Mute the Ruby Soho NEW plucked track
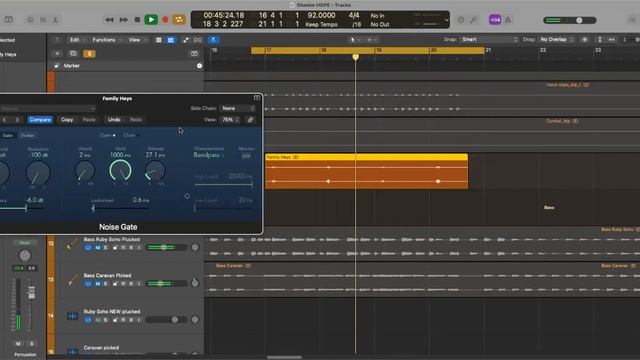This screenshot has height=360, width=640. 98,320
